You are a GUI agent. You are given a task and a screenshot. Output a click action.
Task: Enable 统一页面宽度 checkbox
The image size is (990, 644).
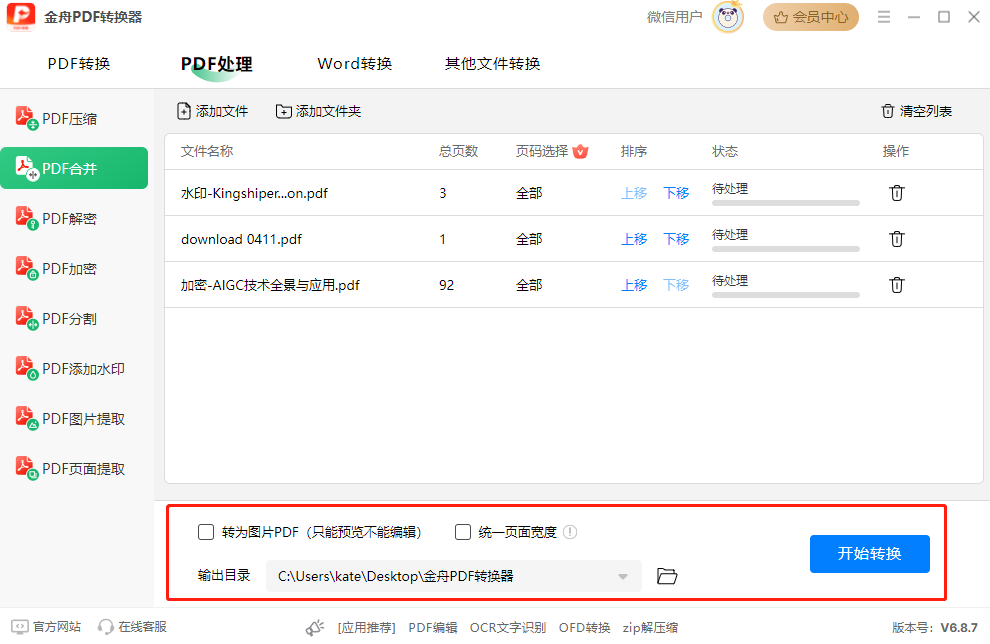point(463,532)
